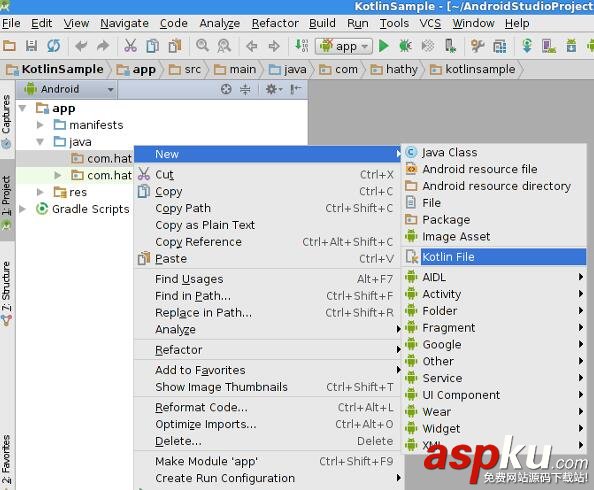Click Make Module 'app' entry
The height and width of the screenshot is (490, 594).
point(267,461)
